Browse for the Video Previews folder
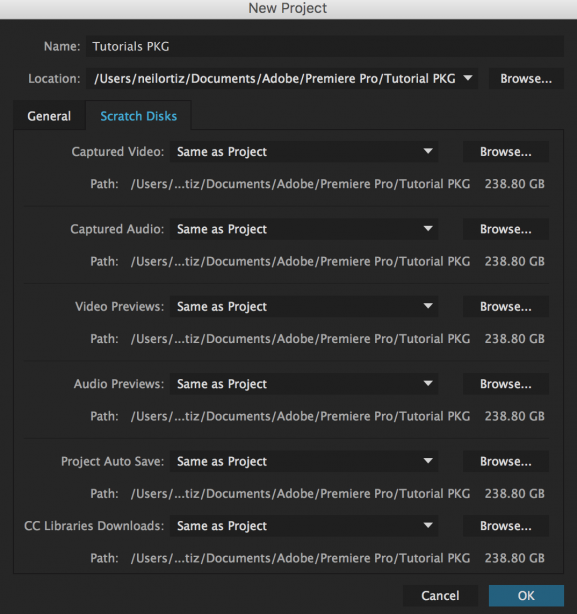Screen dimensions: 577x614 click(x=506, y=307)
